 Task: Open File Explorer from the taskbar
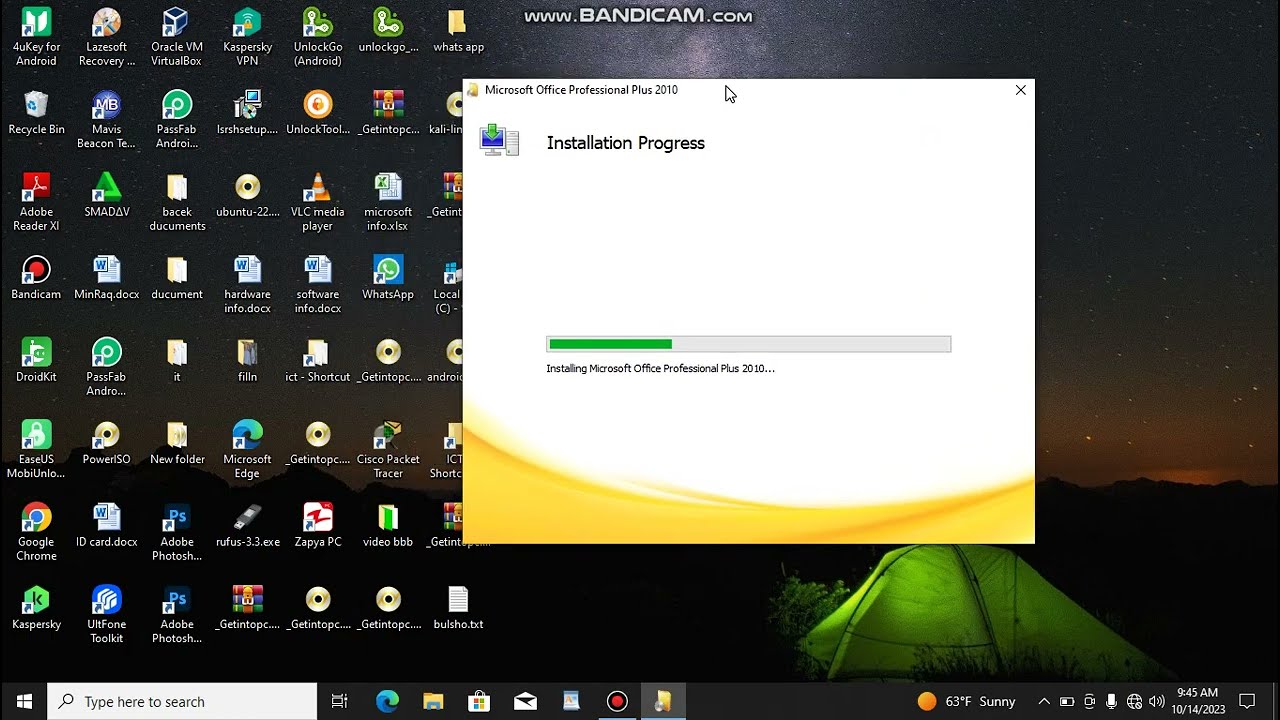pos(433,701)
